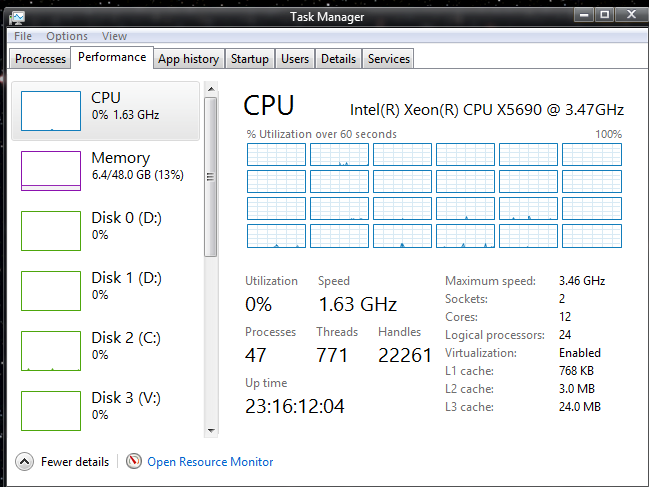Switch to the Processes tab
The height and width of the screenshot is (487, 649).
[x=41, y=59]
